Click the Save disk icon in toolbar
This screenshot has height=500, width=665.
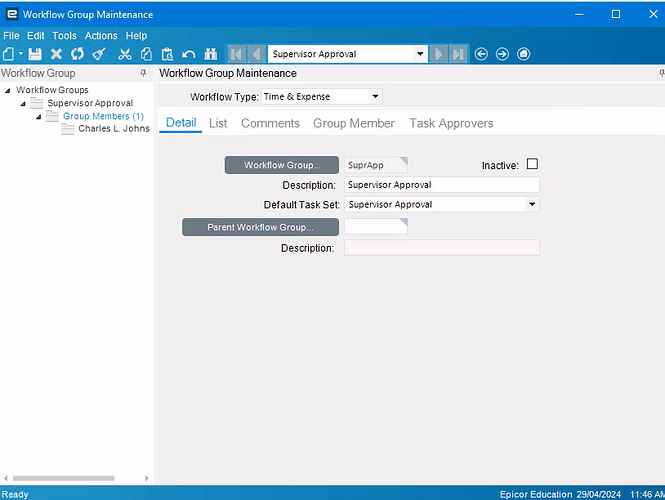(35, 54)
